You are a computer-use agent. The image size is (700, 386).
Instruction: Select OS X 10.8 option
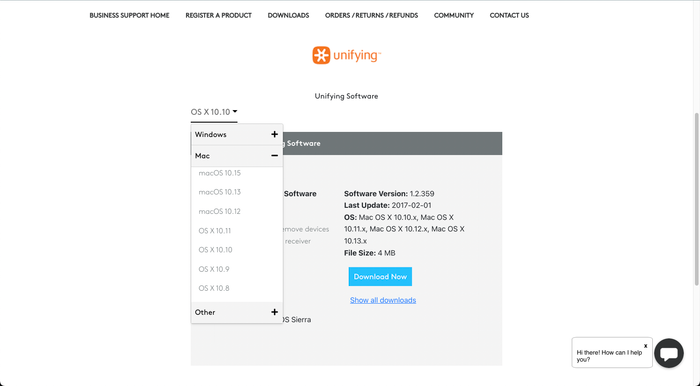214,288
